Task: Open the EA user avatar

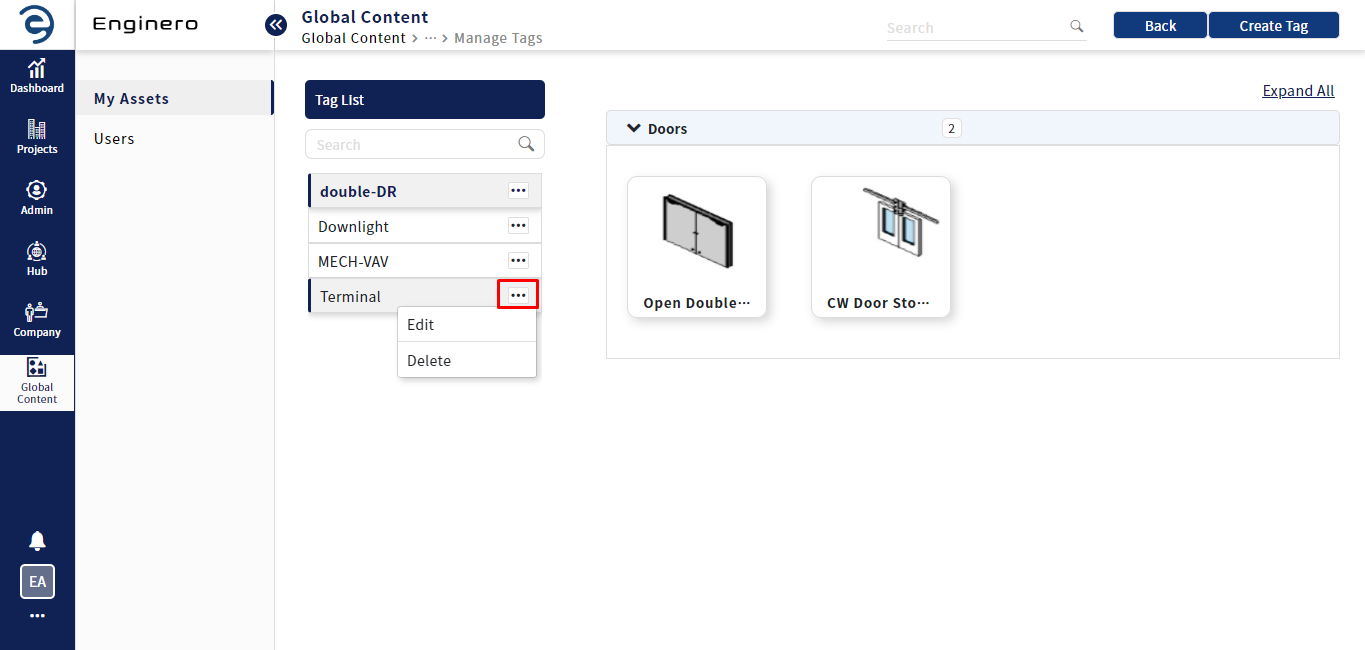Action: (x=37, y=581)
